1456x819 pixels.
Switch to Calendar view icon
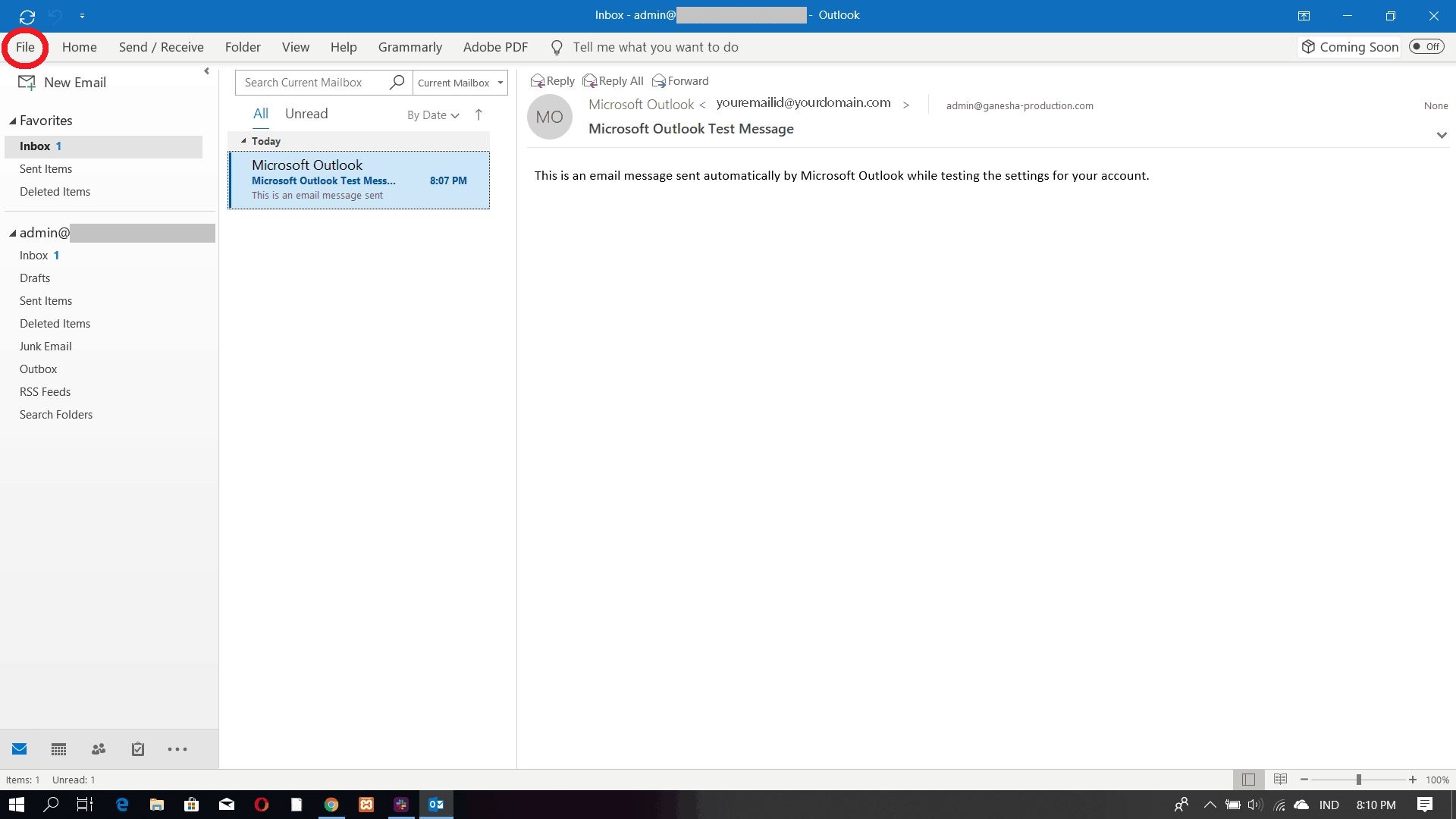point(59,749)
